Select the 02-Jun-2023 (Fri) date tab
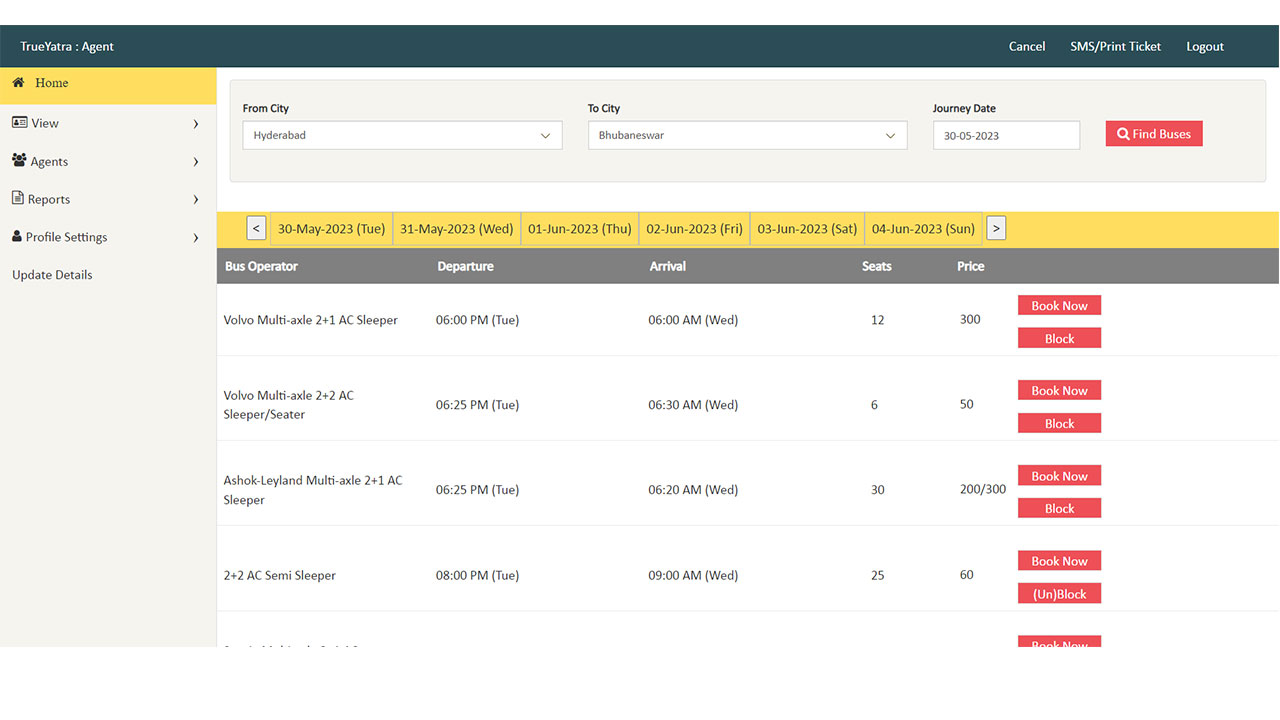The image size is (1280, 720). [694, 229]
